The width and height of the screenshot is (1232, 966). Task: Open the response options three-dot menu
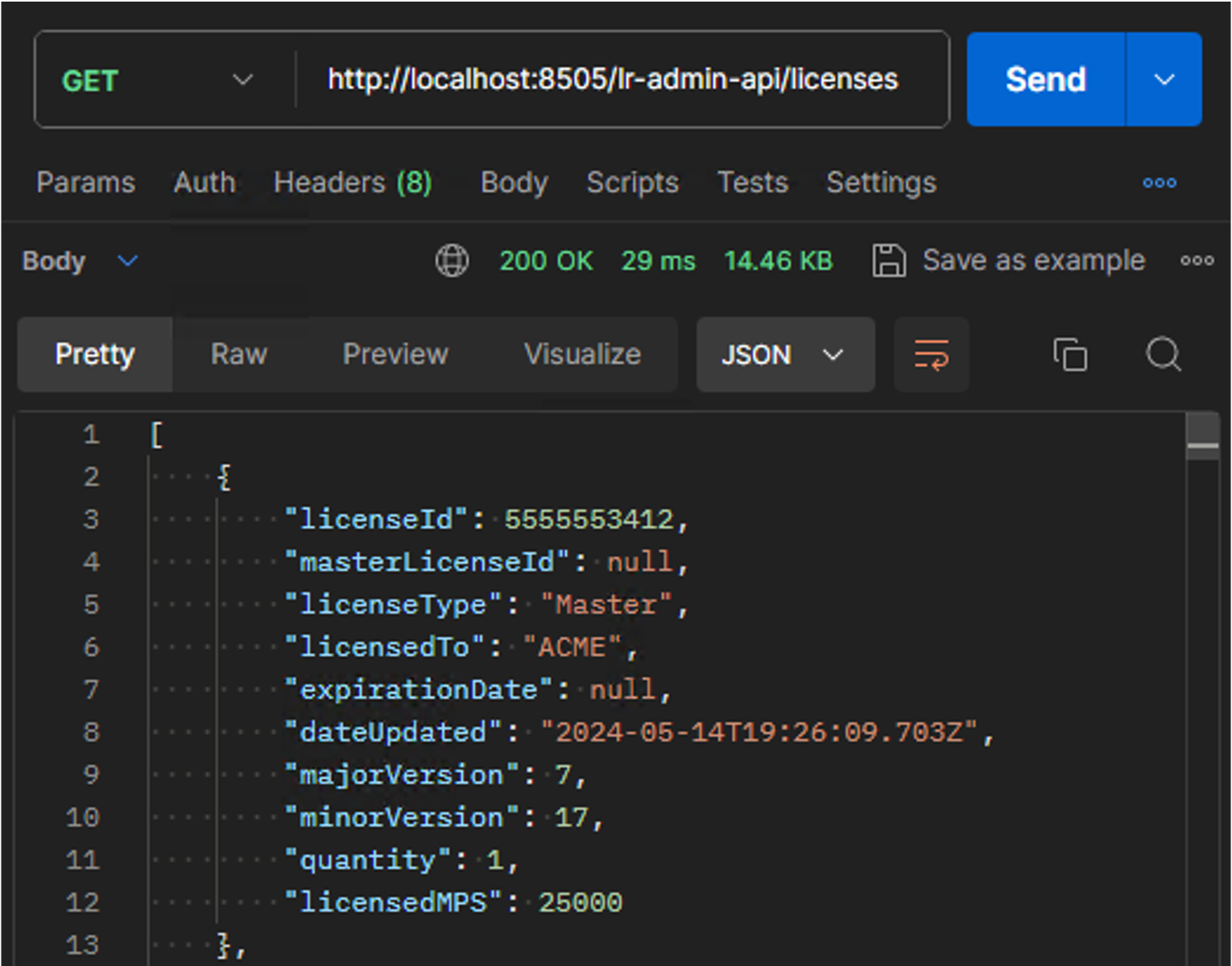point(1197,261)
